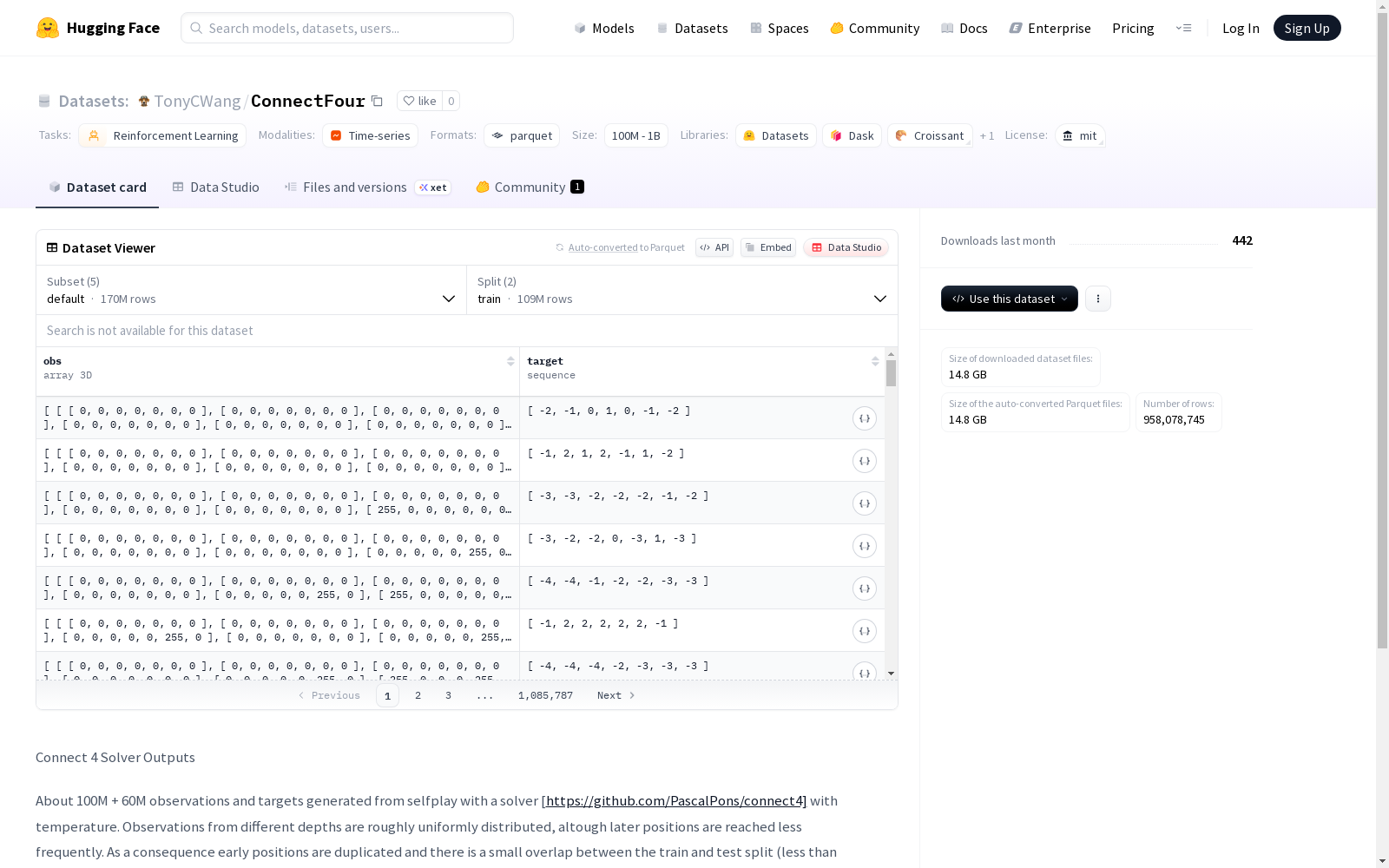Open Files and versions tab
1389x868 pixels.
point(367,187)
